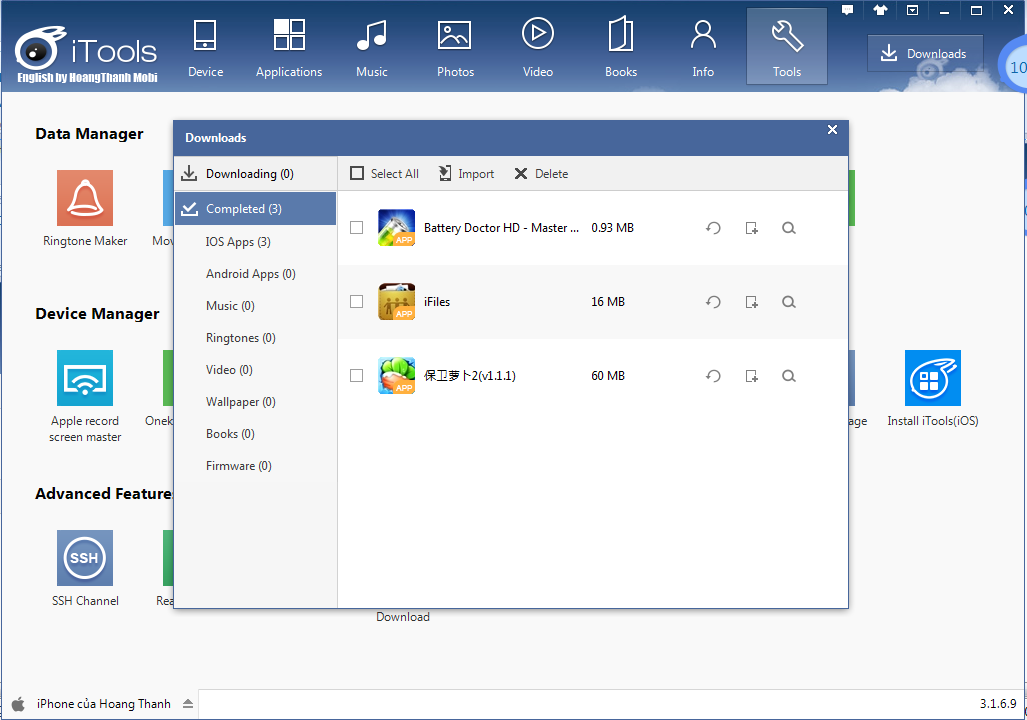1027x720 pixels.
Task: Switch to the Books tab
Action: coord(620,48)
